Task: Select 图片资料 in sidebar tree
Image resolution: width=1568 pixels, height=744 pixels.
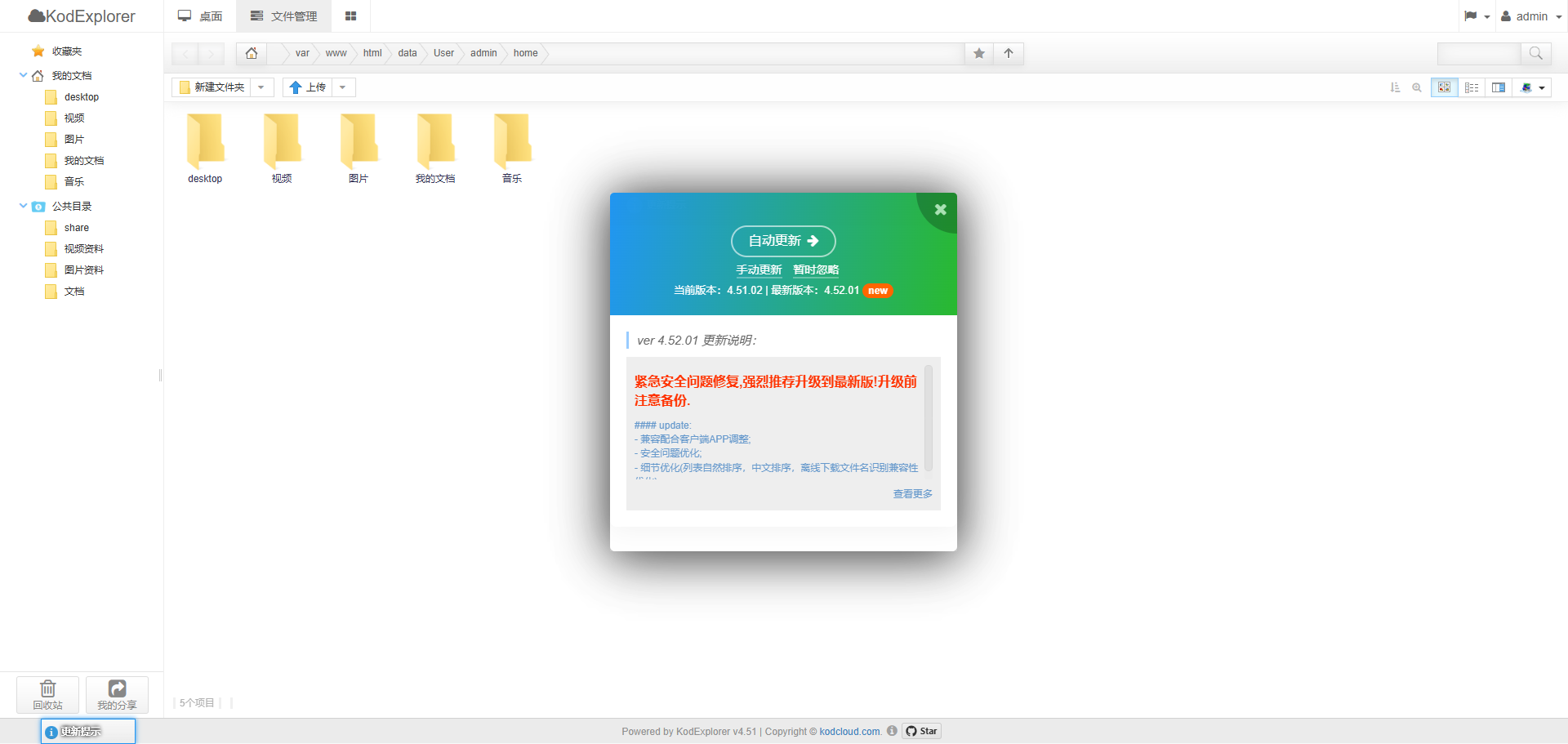Action: pos(84,270)
